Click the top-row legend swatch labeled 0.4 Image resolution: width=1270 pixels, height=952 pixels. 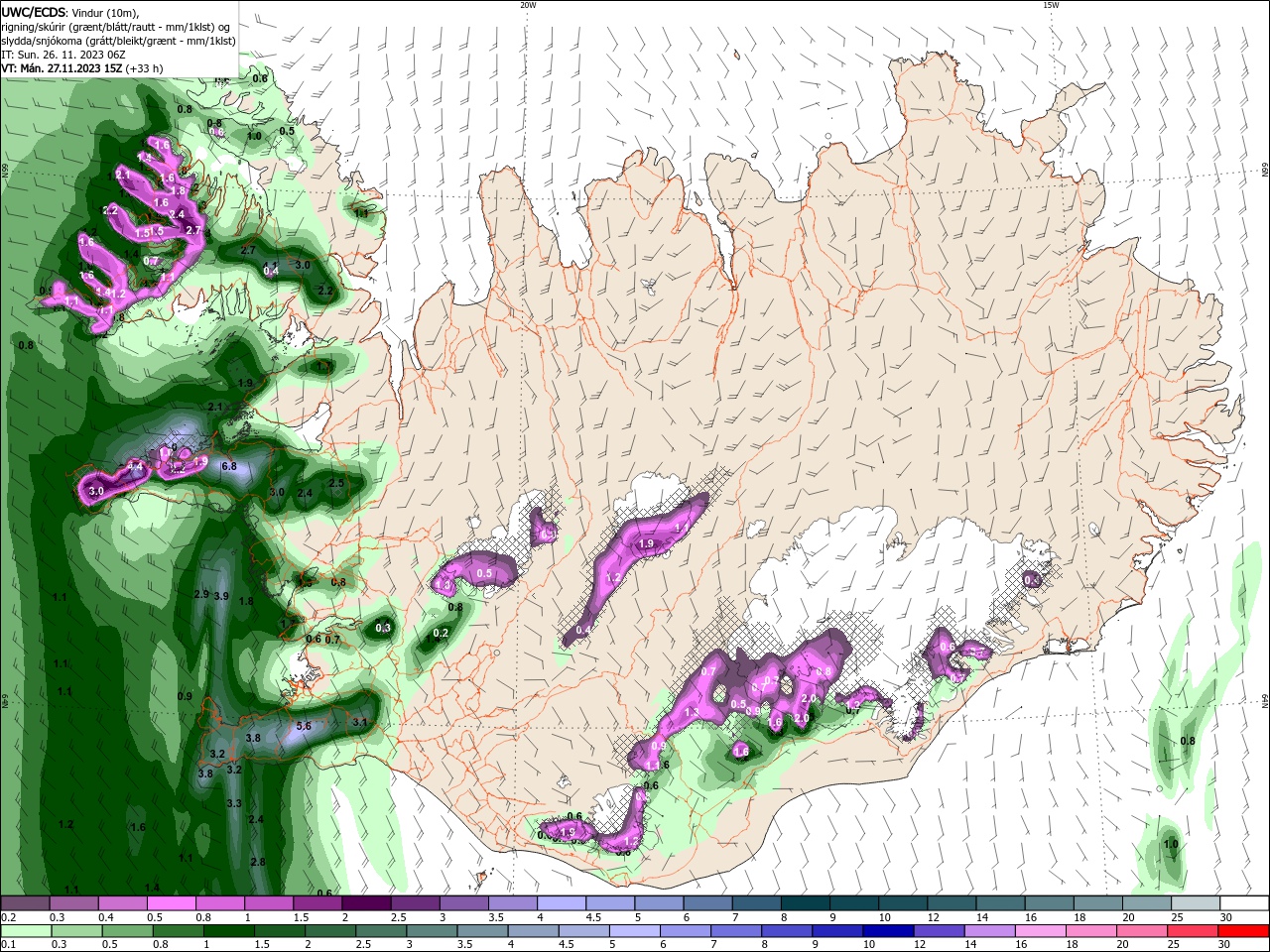(122, 903)
